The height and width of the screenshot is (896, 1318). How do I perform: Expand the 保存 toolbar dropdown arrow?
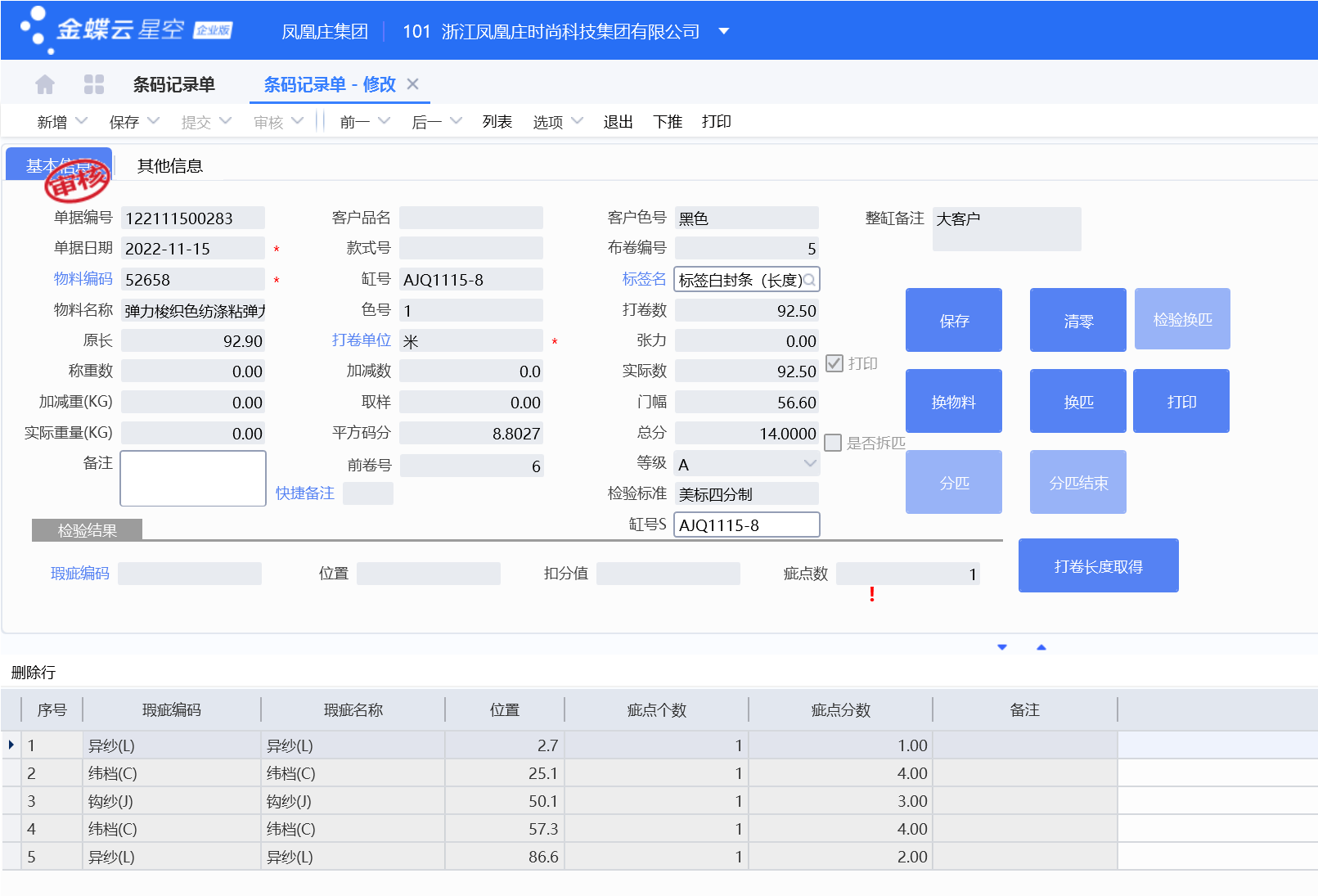(x=153, y=120)
